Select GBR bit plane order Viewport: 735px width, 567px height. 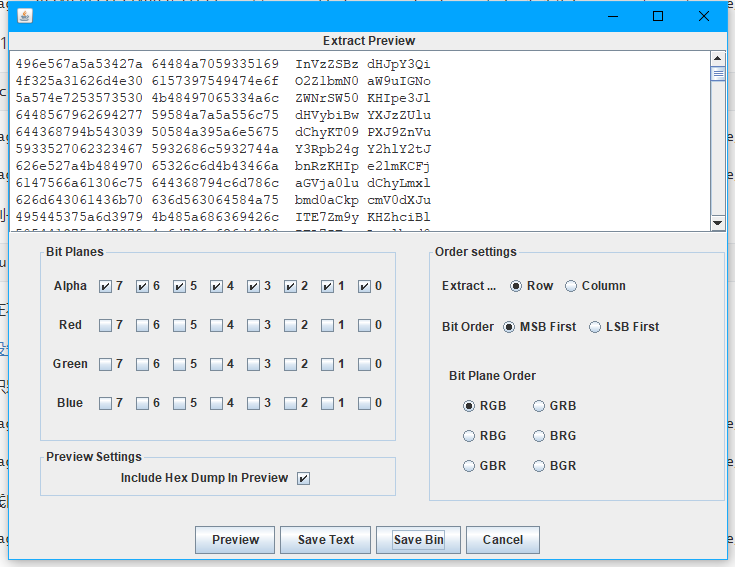[x=469, y=466]
